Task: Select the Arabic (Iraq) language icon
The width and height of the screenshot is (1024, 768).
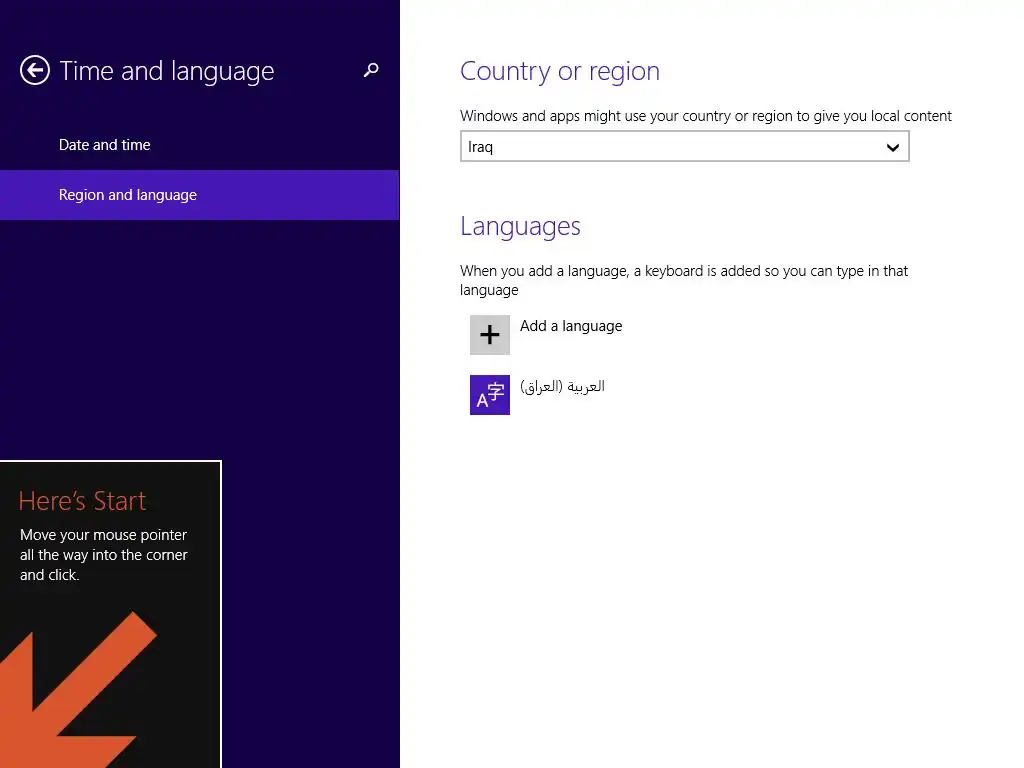Action: (x=490, y=395)
